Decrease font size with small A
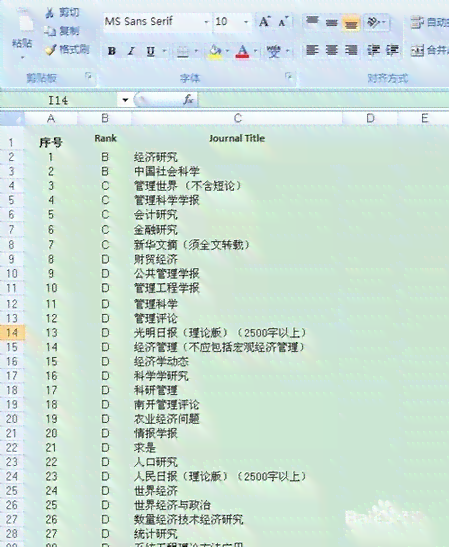Screen dimensions: 449x548 tap(283, 22)
